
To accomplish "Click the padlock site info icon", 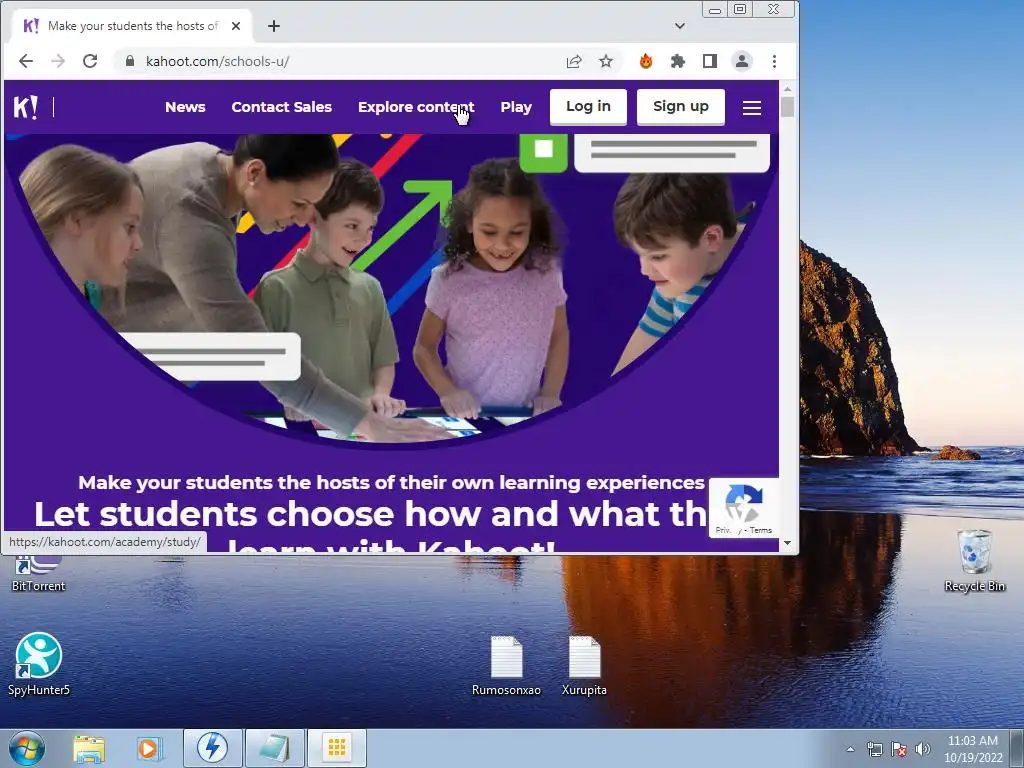I will click(x=130, y=61).
